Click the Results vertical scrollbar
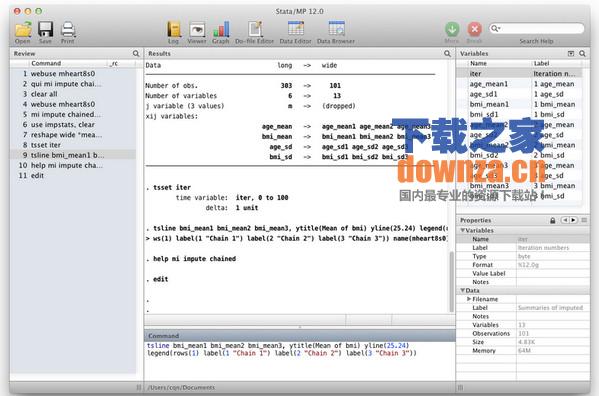The width and height of the screenshot is (599, 396). coord(452,282)
